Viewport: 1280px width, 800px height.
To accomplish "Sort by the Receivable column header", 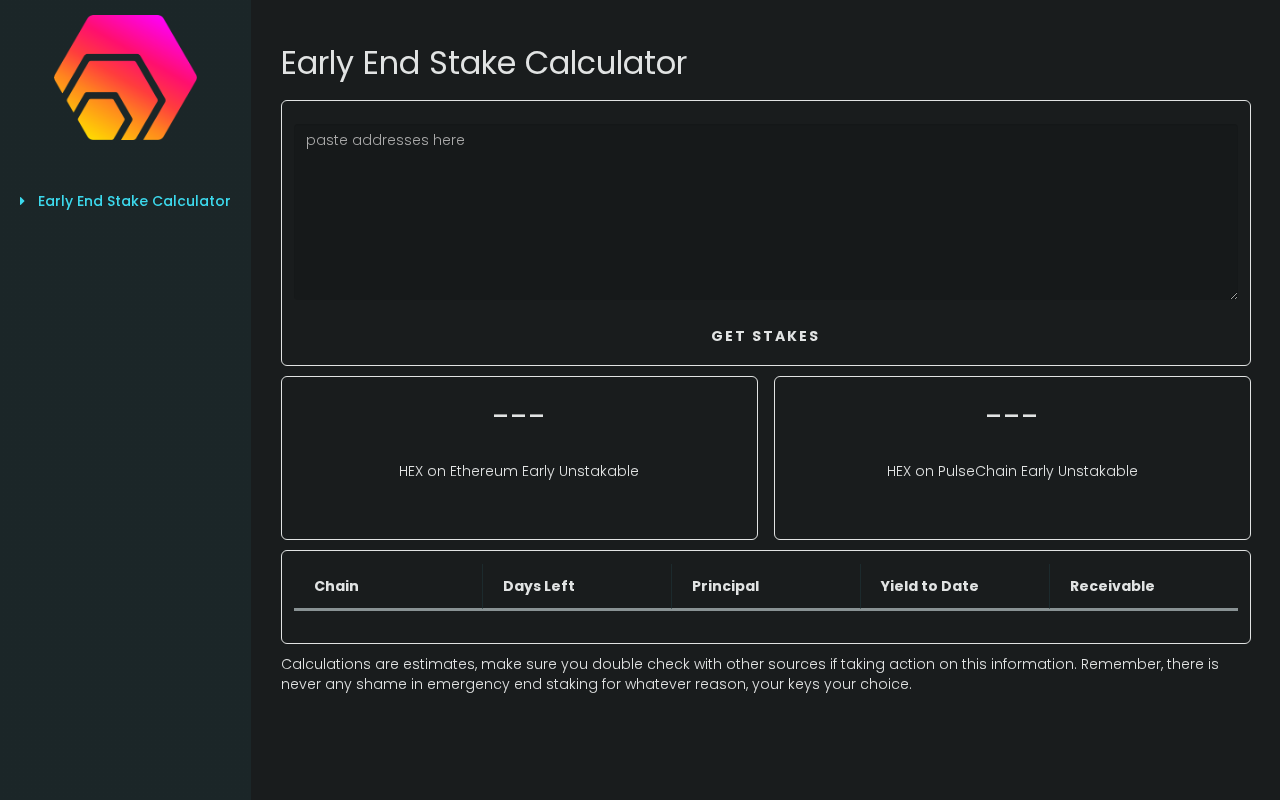I will (1112, 586).
